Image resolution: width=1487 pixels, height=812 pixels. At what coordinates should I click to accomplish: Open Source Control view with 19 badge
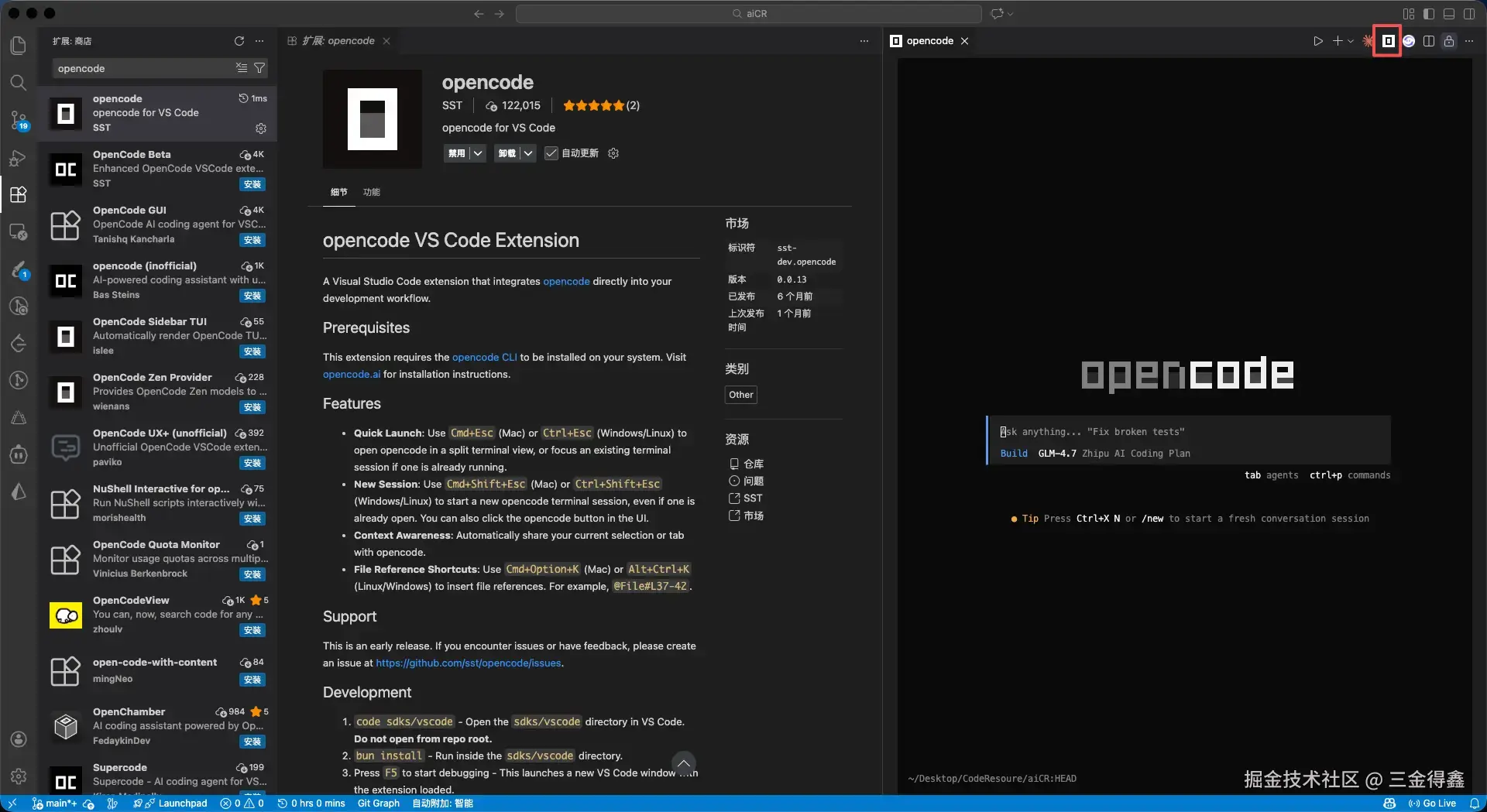(x=19, y=120)
